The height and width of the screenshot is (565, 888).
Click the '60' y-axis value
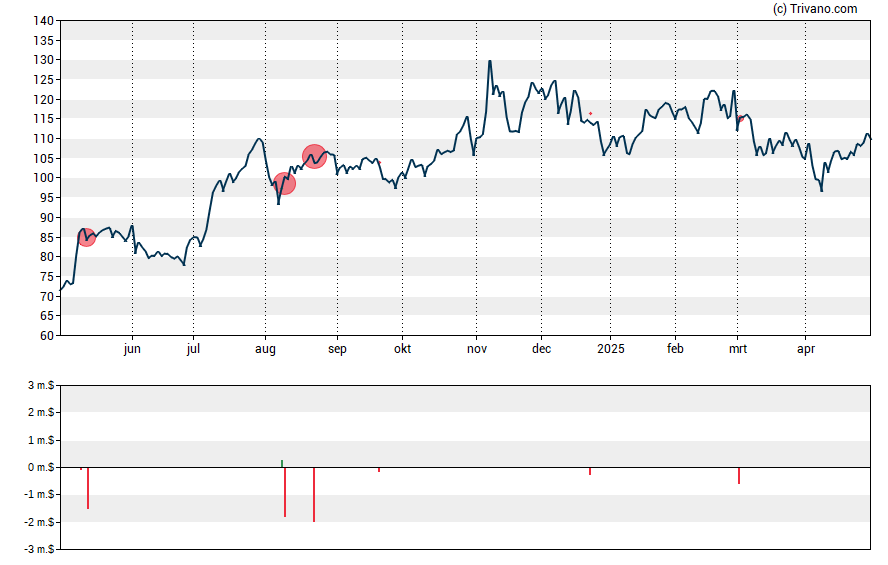point(46,336)
